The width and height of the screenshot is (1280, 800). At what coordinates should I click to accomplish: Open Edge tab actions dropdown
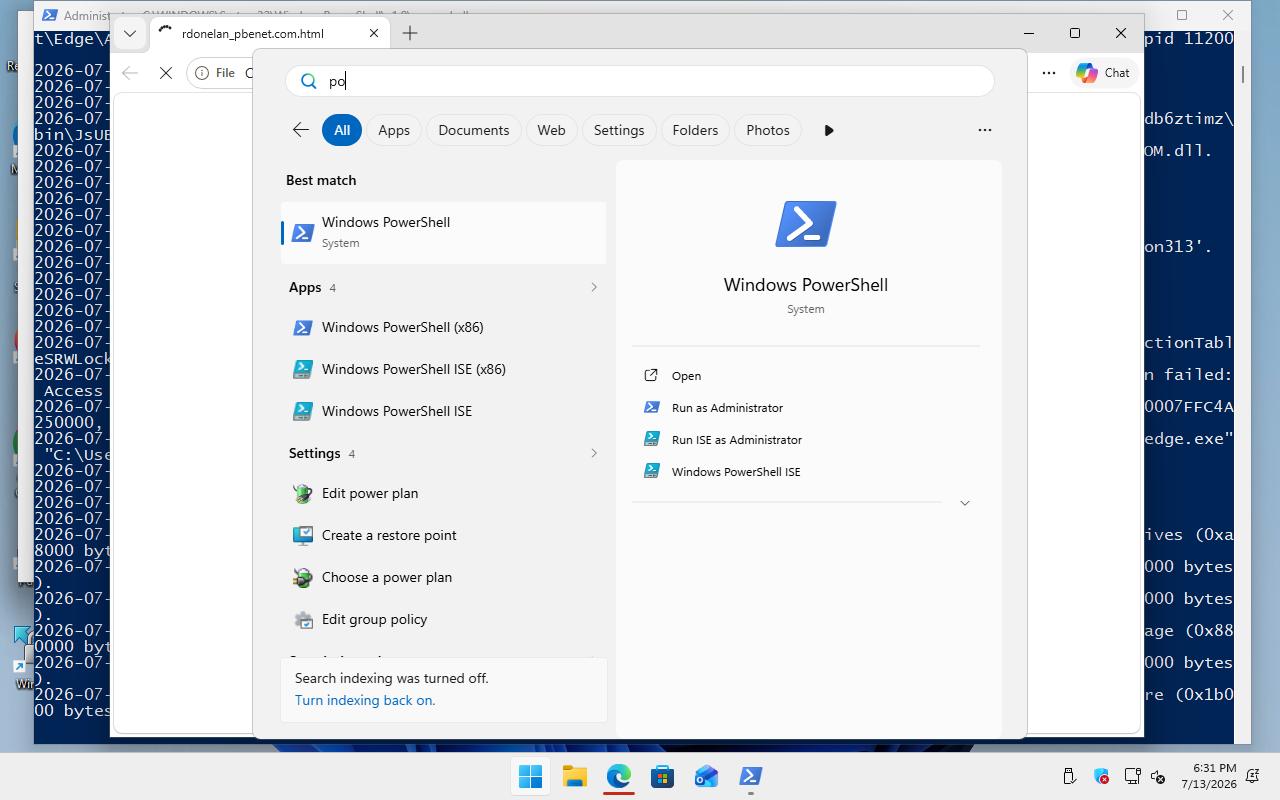(130, 33)
